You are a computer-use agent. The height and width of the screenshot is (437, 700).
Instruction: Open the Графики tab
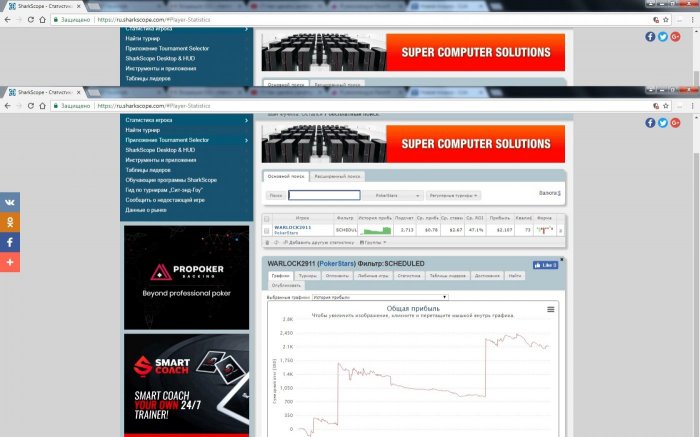[280, 276]
